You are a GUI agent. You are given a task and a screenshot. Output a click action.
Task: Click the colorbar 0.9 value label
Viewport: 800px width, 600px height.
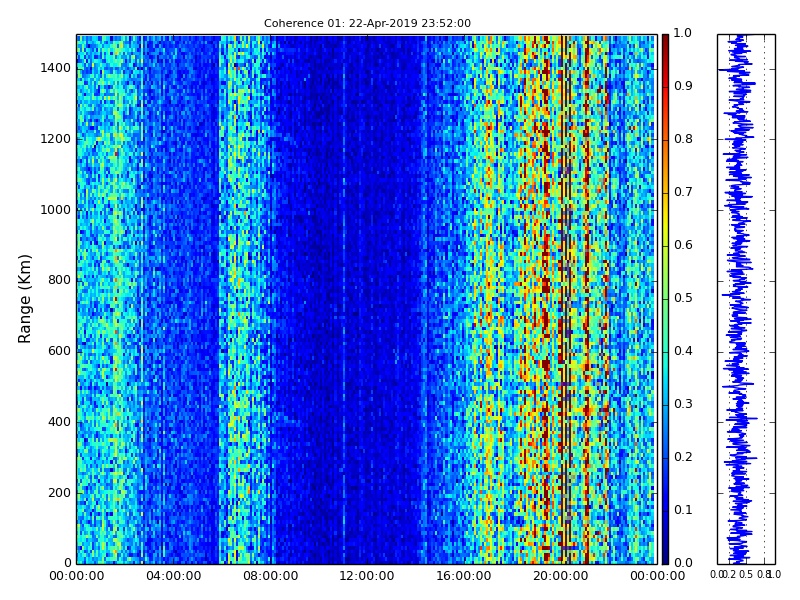click(683, 86)
